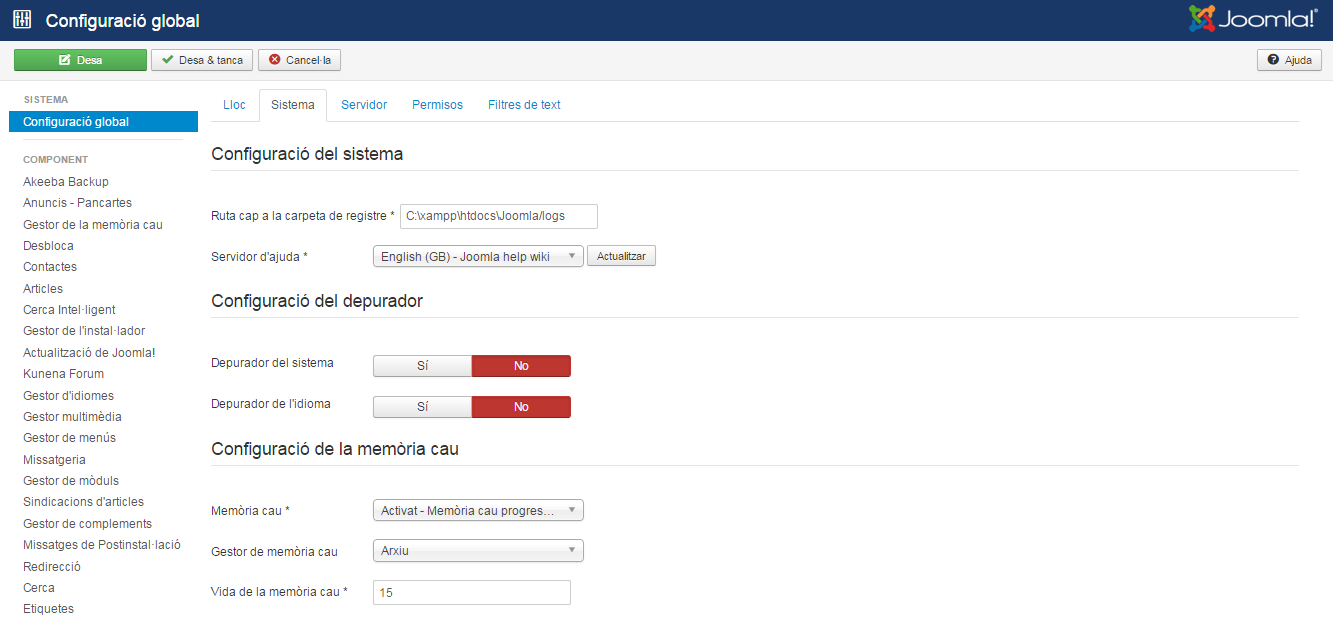Click the log folder path field
1333x617 pixels.
[x=498, y=216]
